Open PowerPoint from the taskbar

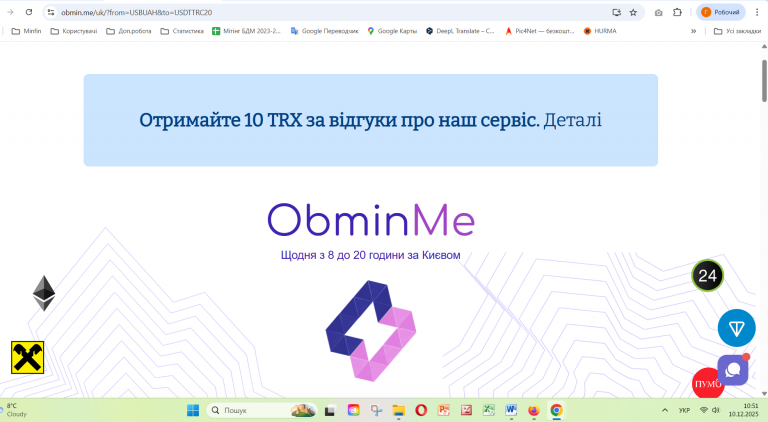[444, 410]
